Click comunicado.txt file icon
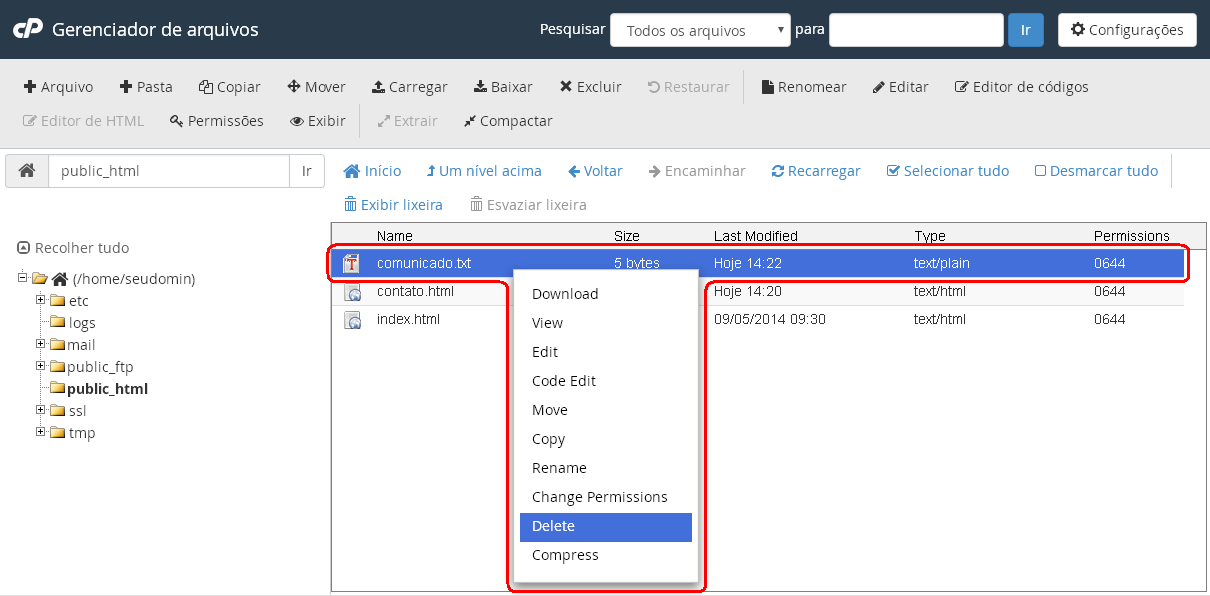 coord(352,263)
